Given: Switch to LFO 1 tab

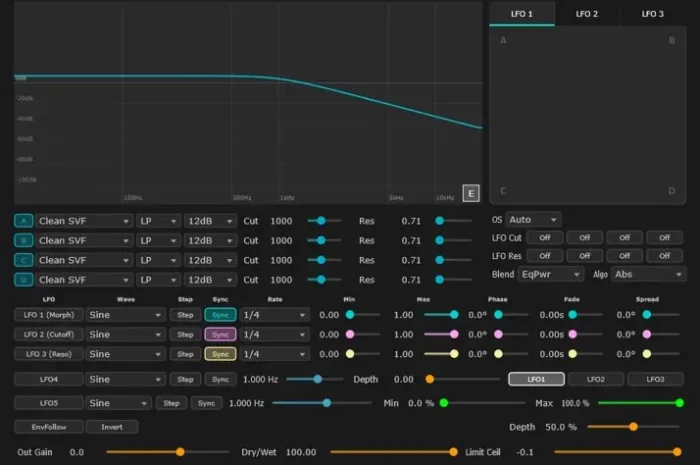Looking at the screenshot, I should tap(522, 14).
